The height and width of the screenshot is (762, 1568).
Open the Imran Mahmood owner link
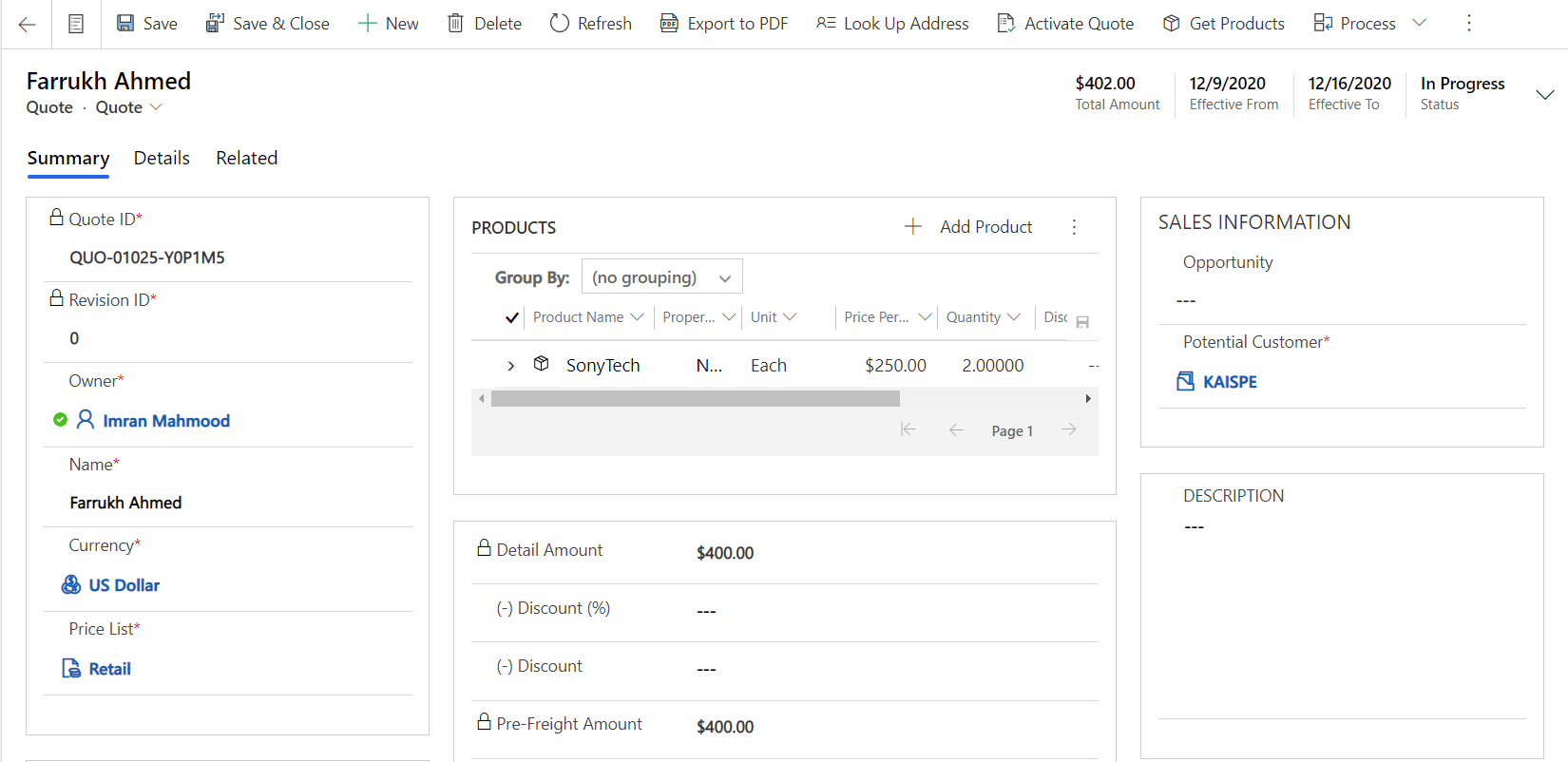coord(166,421)
